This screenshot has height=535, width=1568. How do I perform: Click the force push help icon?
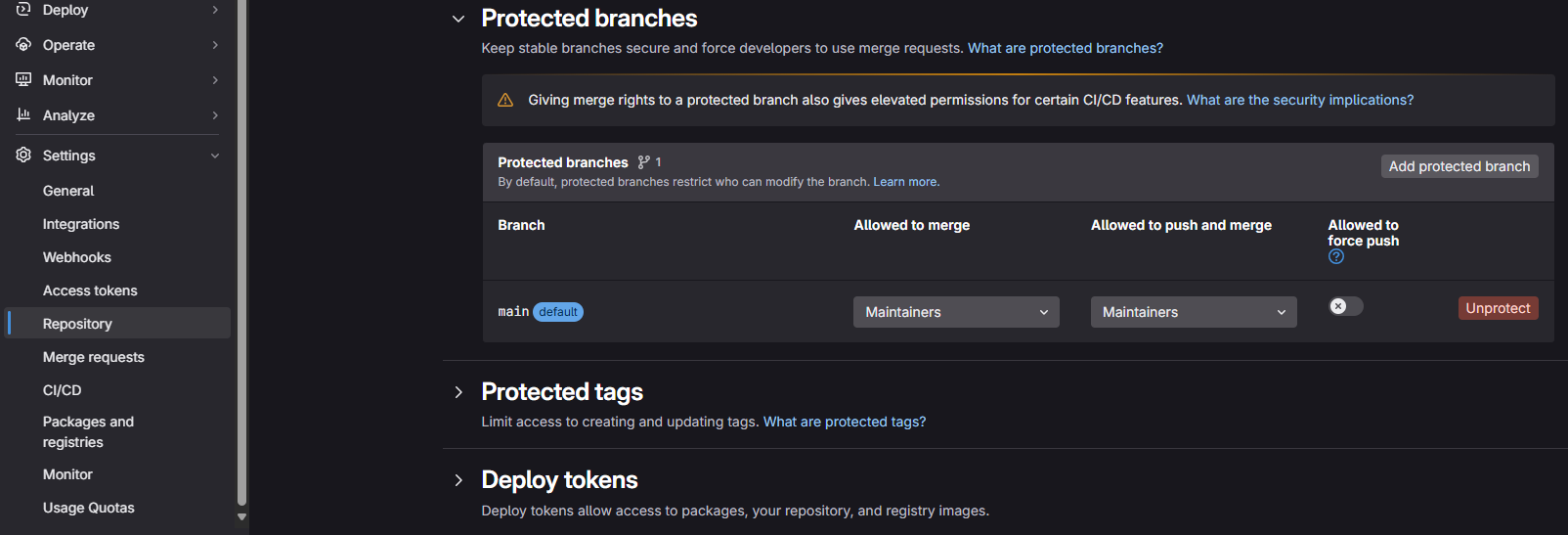coord(1336,257)
